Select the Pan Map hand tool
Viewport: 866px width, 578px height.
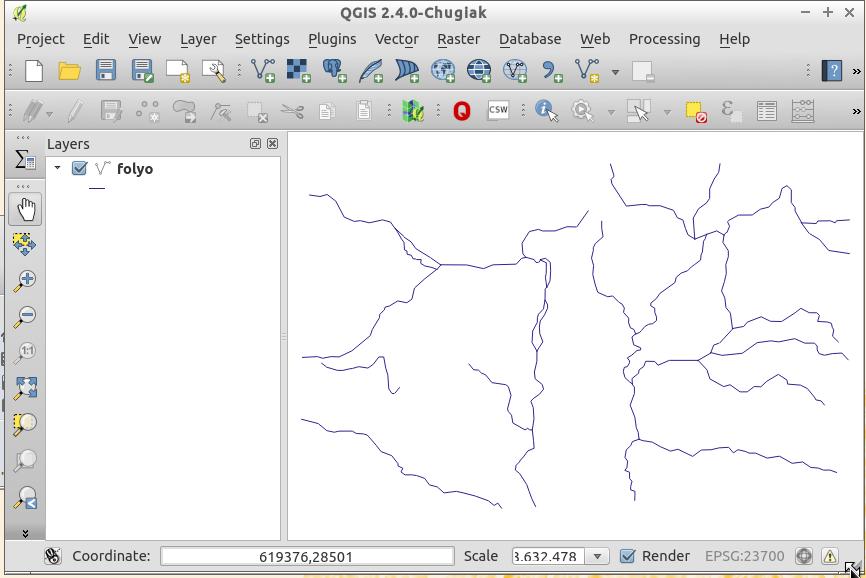coord(25,209)
